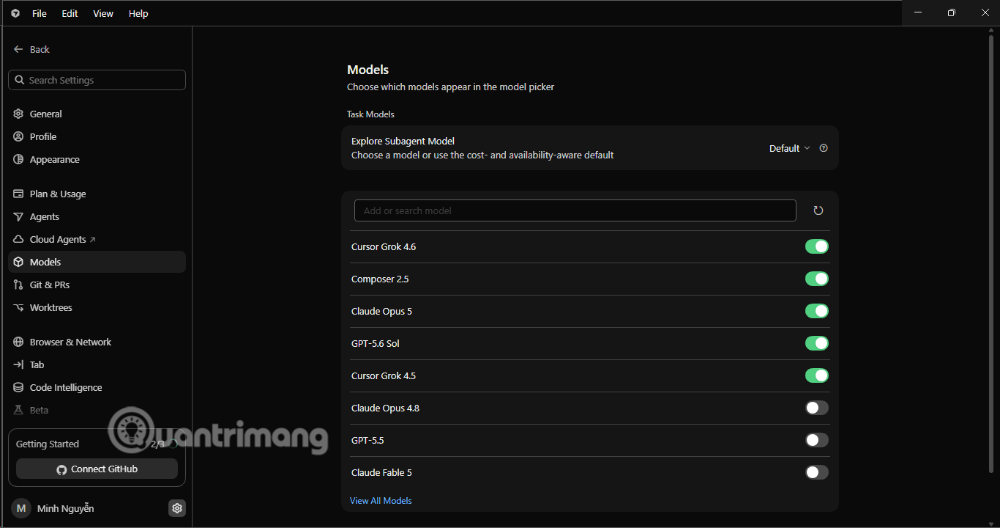This screenshot has height=528, width=1000.
Task: Click the Back arrow icon
Action: [18, 49]
